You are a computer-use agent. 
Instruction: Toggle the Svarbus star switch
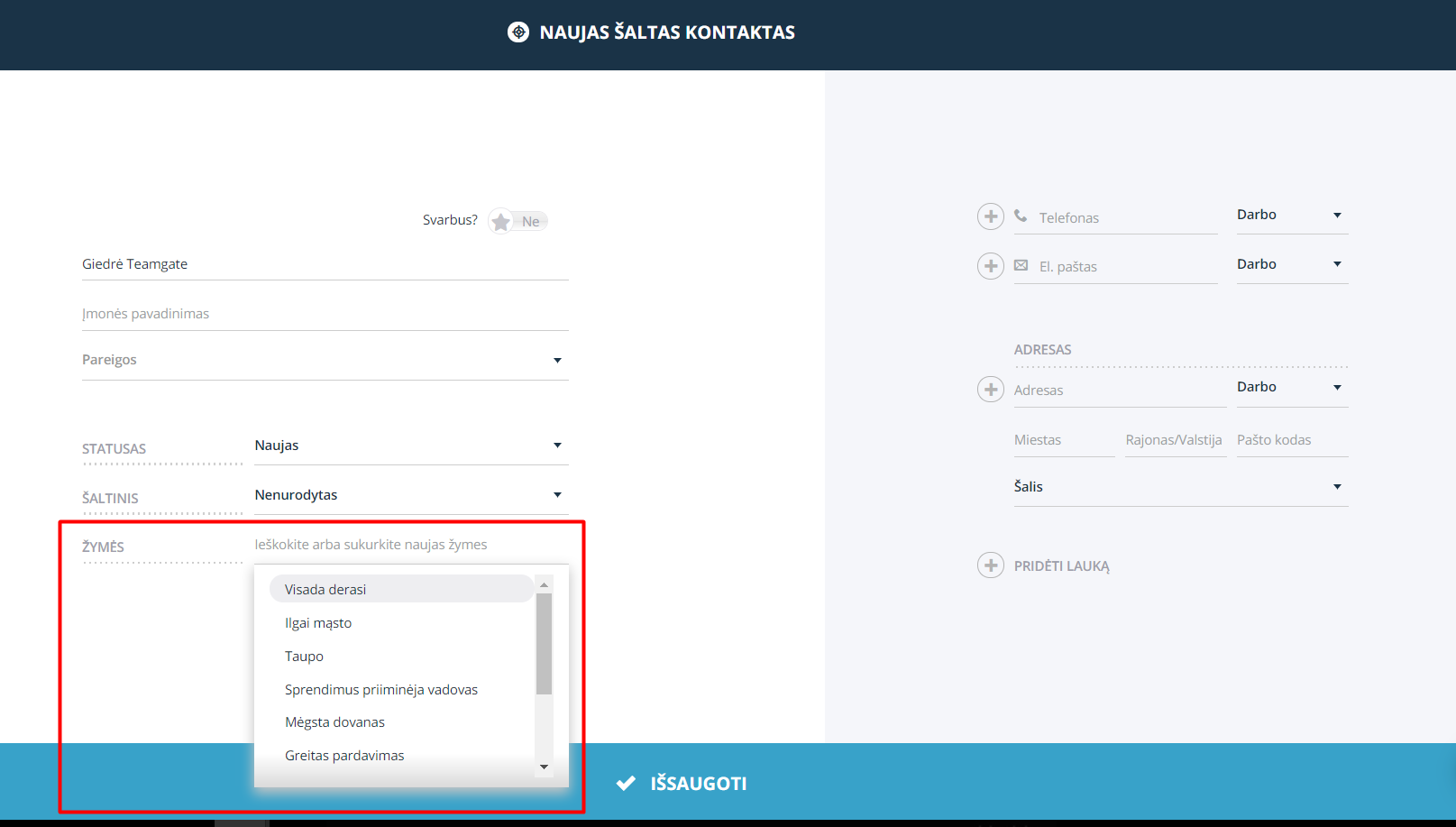pos(517,221)
